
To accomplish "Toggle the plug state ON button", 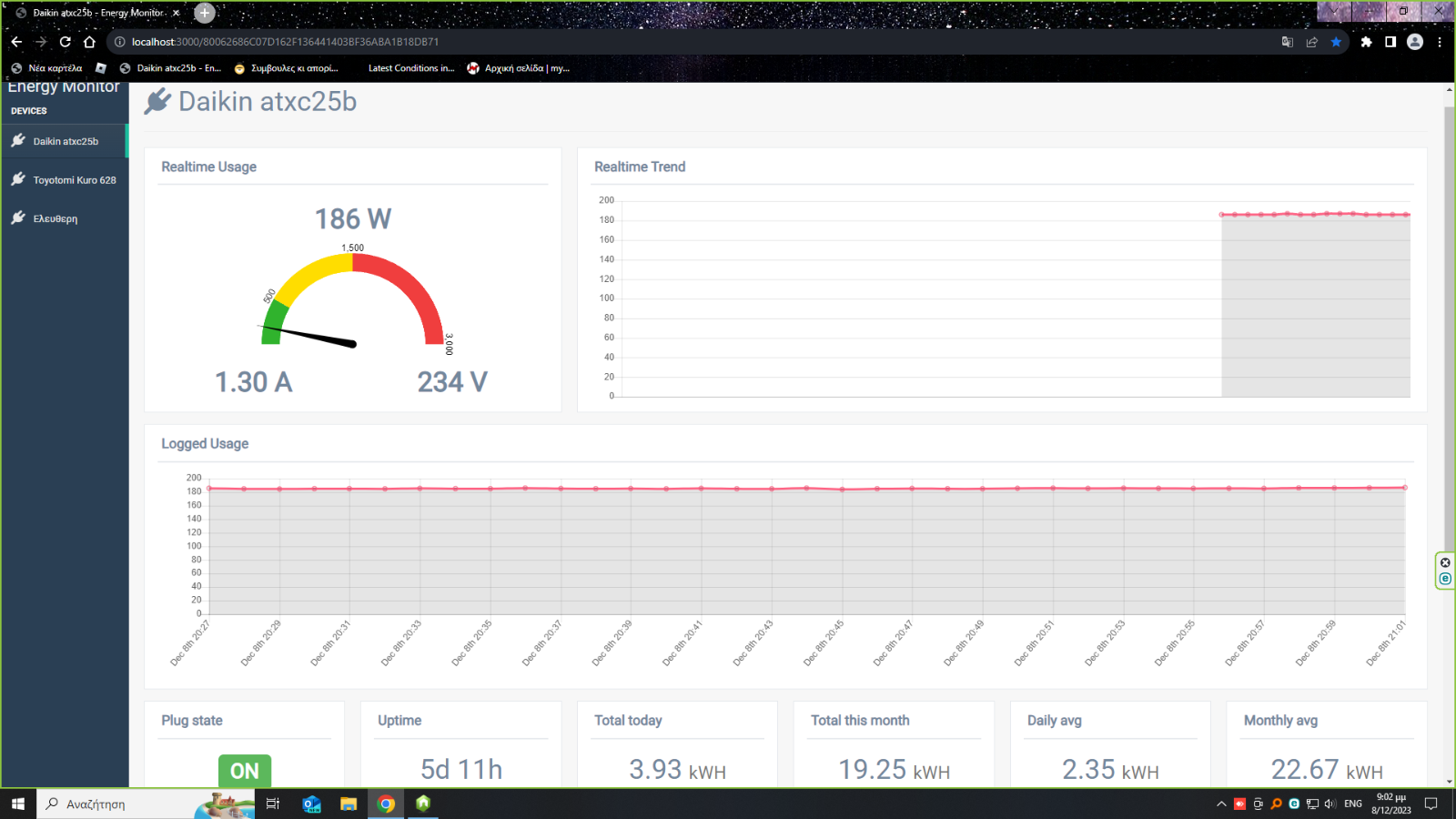I will [x=245, y=771].
